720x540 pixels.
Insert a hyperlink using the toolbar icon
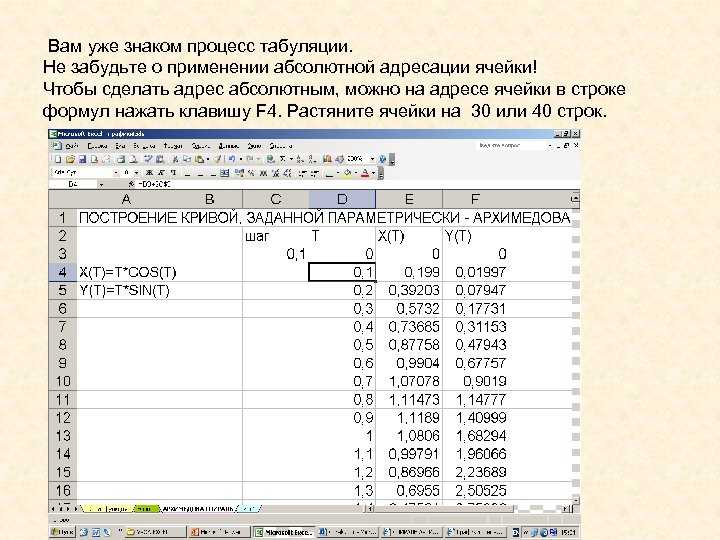coord(271,159)
